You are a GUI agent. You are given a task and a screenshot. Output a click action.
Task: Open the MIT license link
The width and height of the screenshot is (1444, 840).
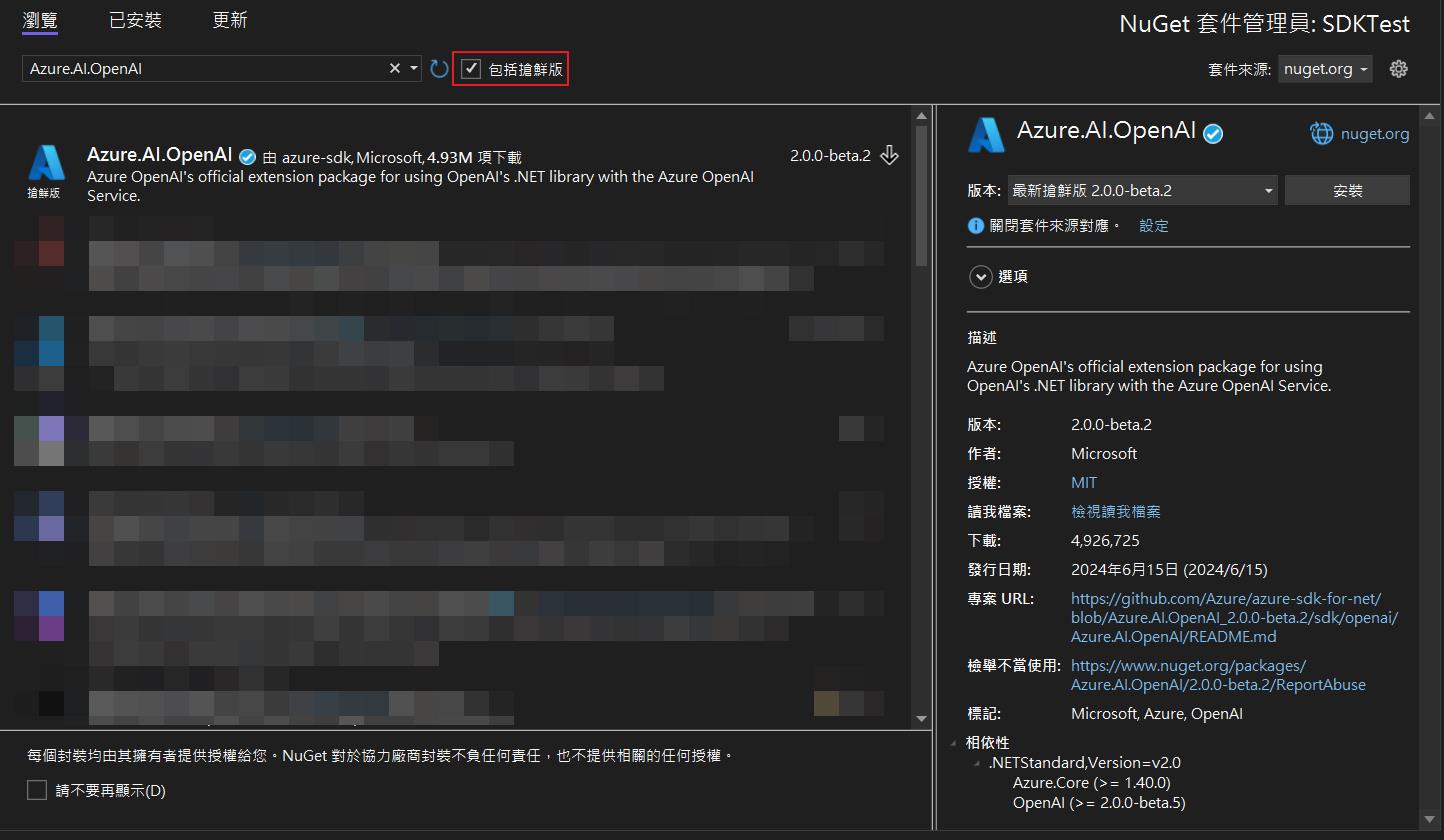point(1083,482)
